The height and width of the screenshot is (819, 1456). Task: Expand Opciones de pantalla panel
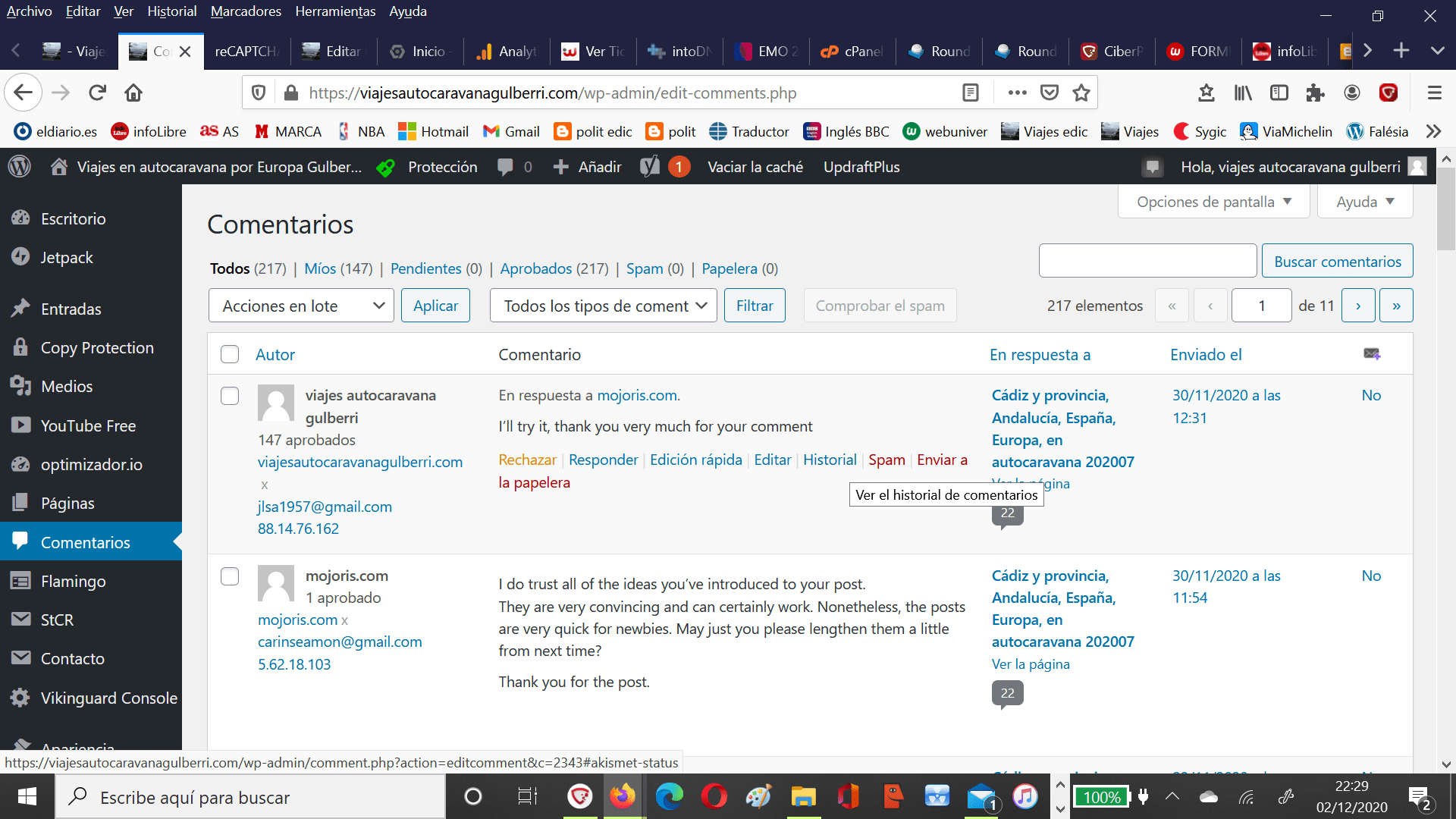[x=1213, y=202]
